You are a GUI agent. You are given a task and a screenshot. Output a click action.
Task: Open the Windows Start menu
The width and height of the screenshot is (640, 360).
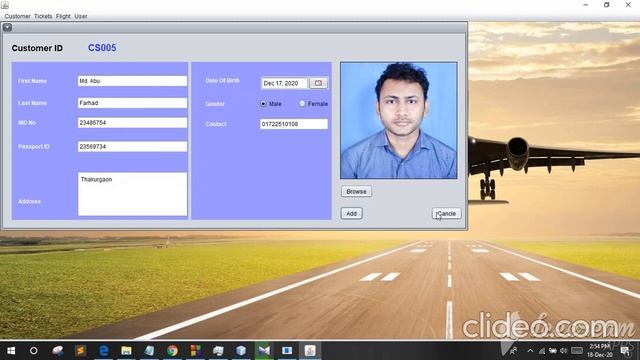point(11,351)
